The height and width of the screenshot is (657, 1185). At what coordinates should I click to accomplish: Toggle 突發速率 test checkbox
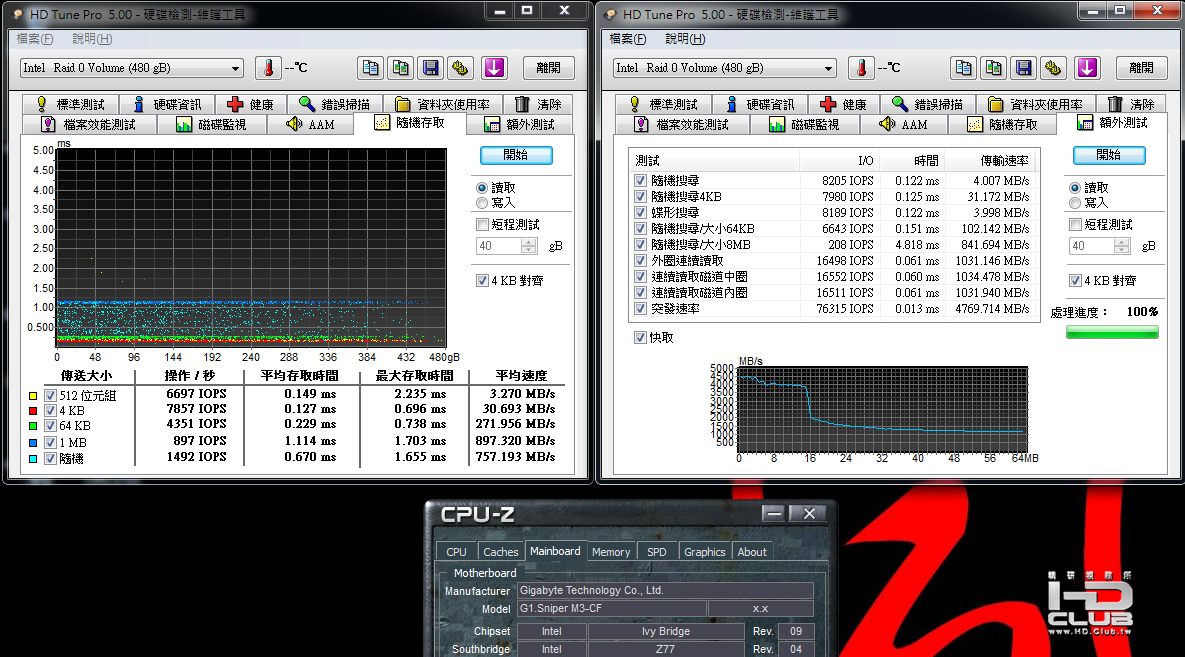coord(640,308)
